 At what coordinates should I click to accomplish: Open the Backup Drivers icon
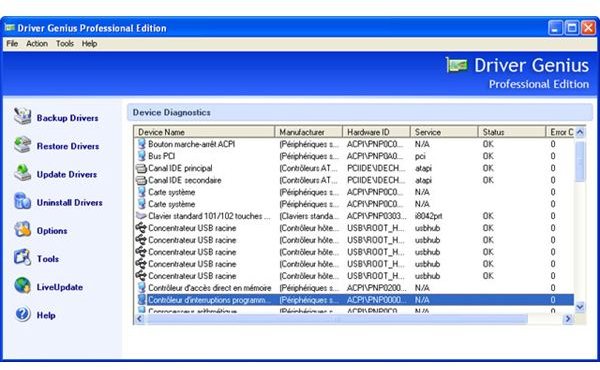click(x=23, y=116)
